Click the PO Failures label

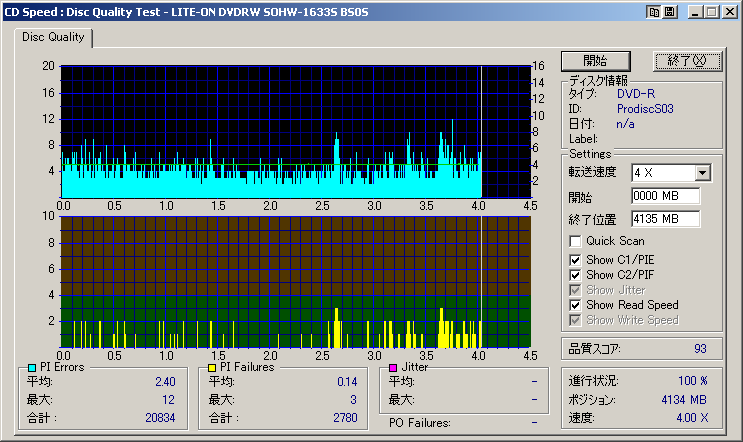point(419,423)
